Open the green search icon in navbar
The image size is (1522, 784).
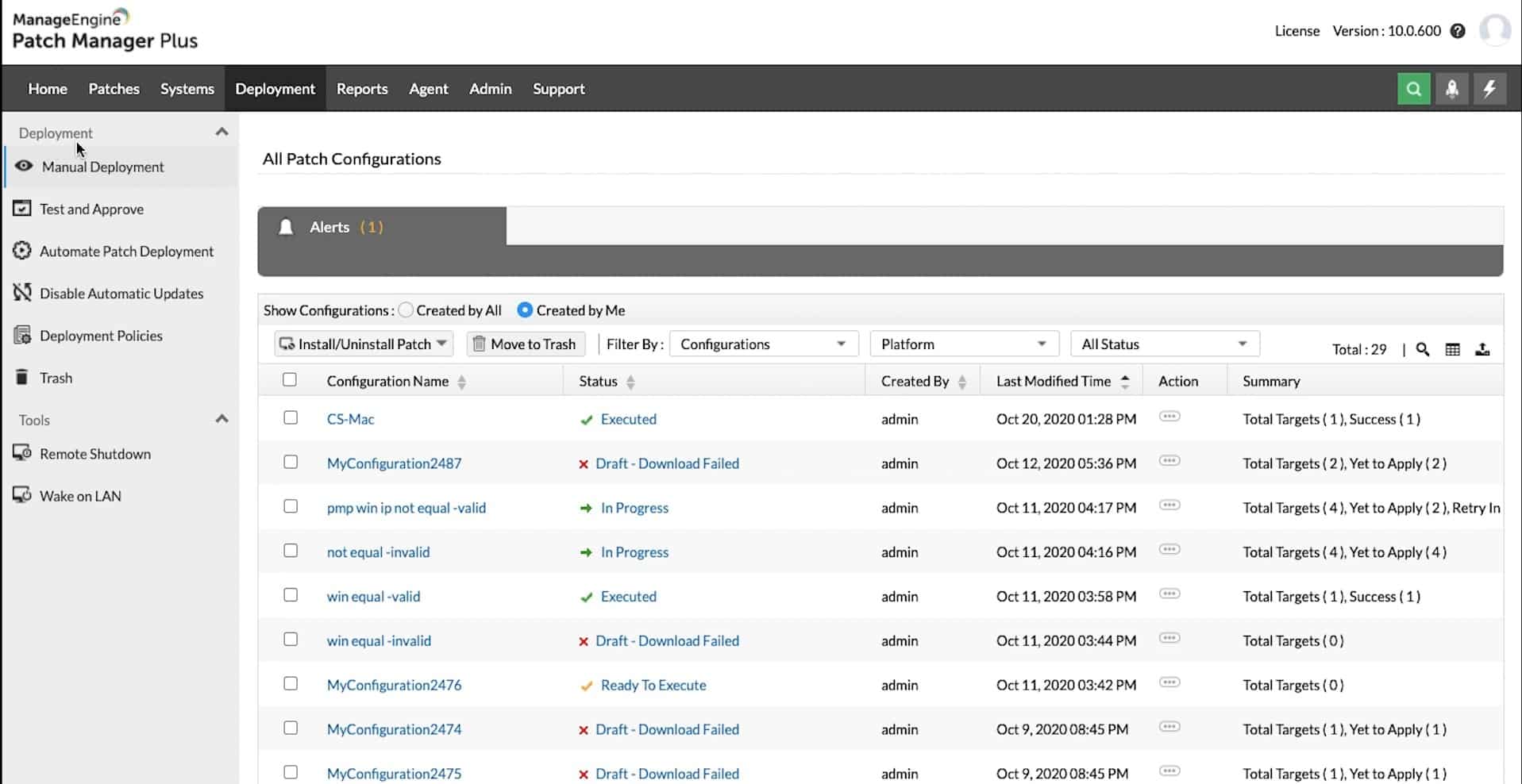click(1413, 89)
